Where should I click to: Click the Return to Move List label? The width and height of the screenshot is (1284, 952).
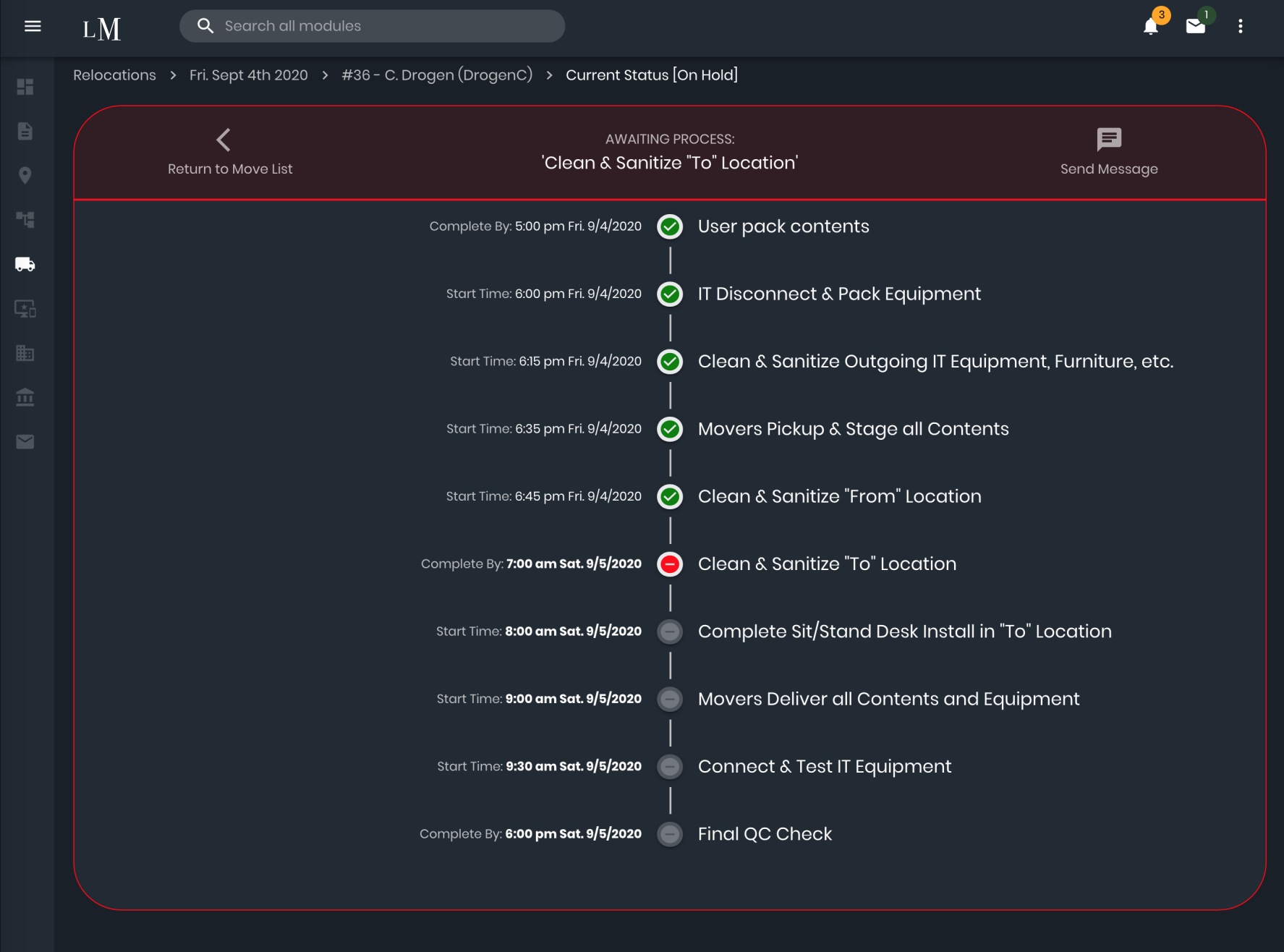coord(230,169)
